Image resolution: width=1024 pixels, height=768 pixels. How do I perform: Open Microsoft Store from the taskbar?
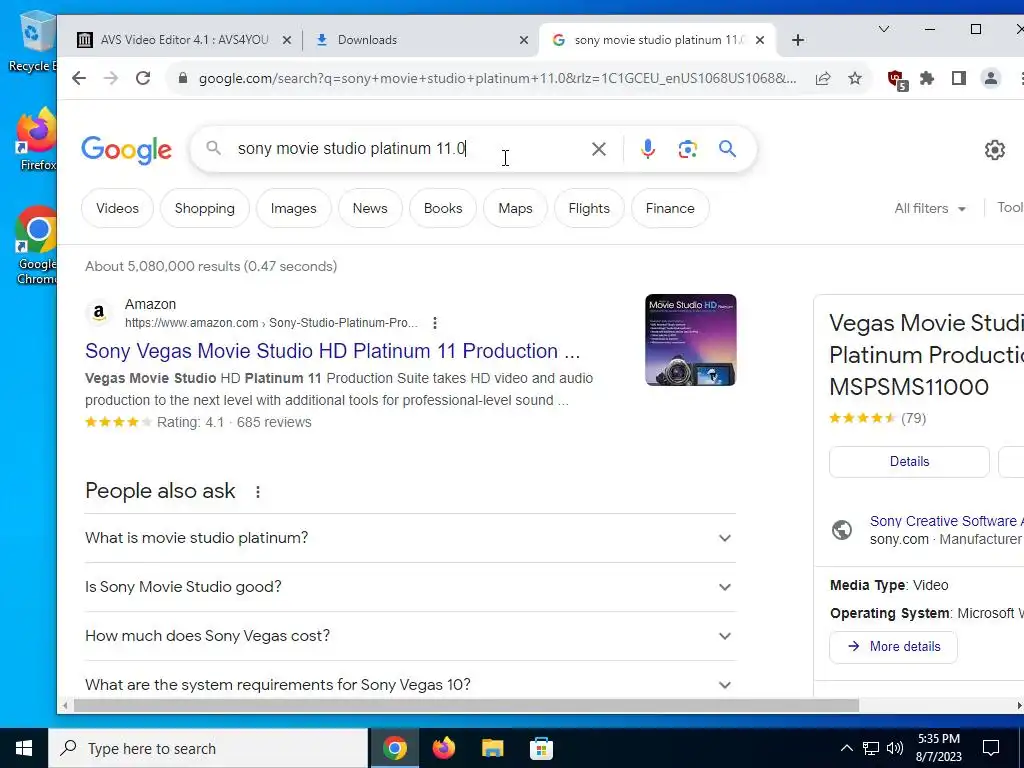[x=541, y=748]
